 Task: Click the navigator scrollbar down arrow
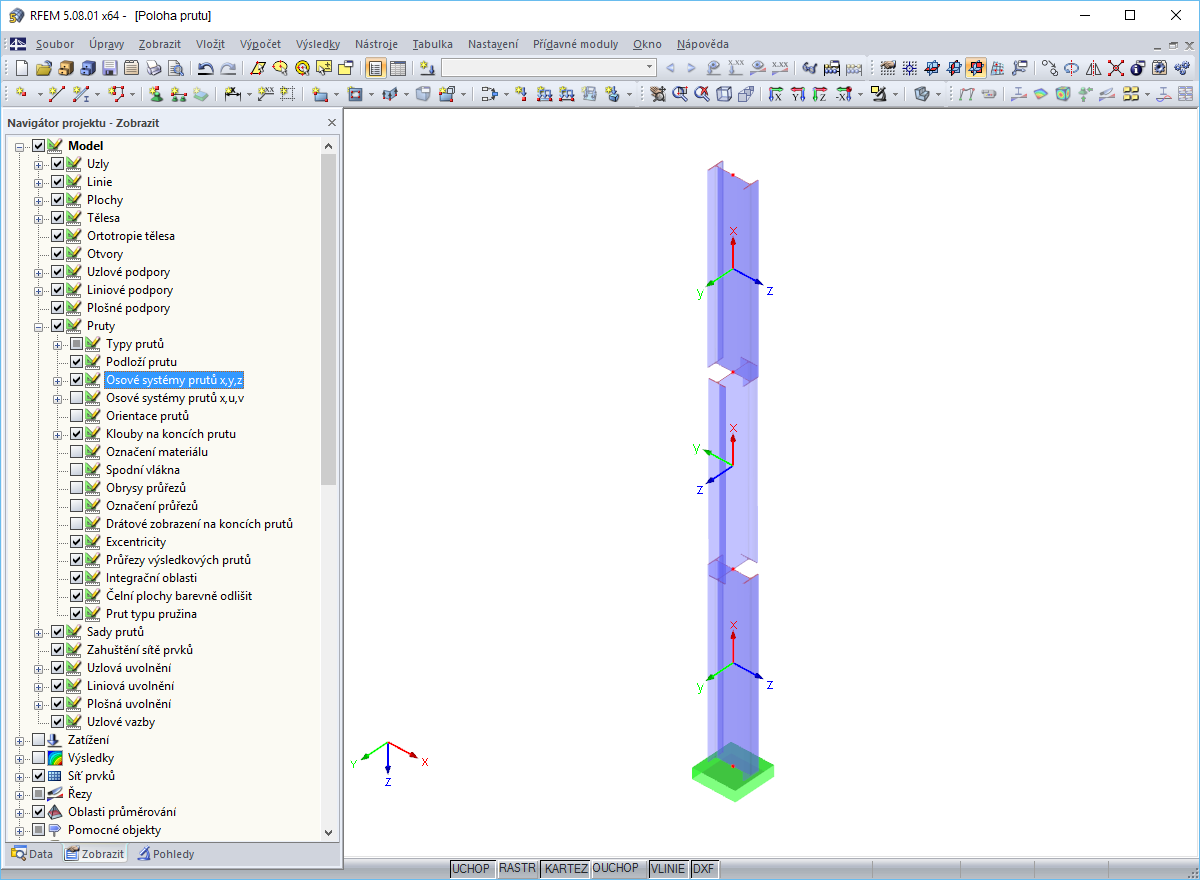pyautogui.click(x=329, y=832)
